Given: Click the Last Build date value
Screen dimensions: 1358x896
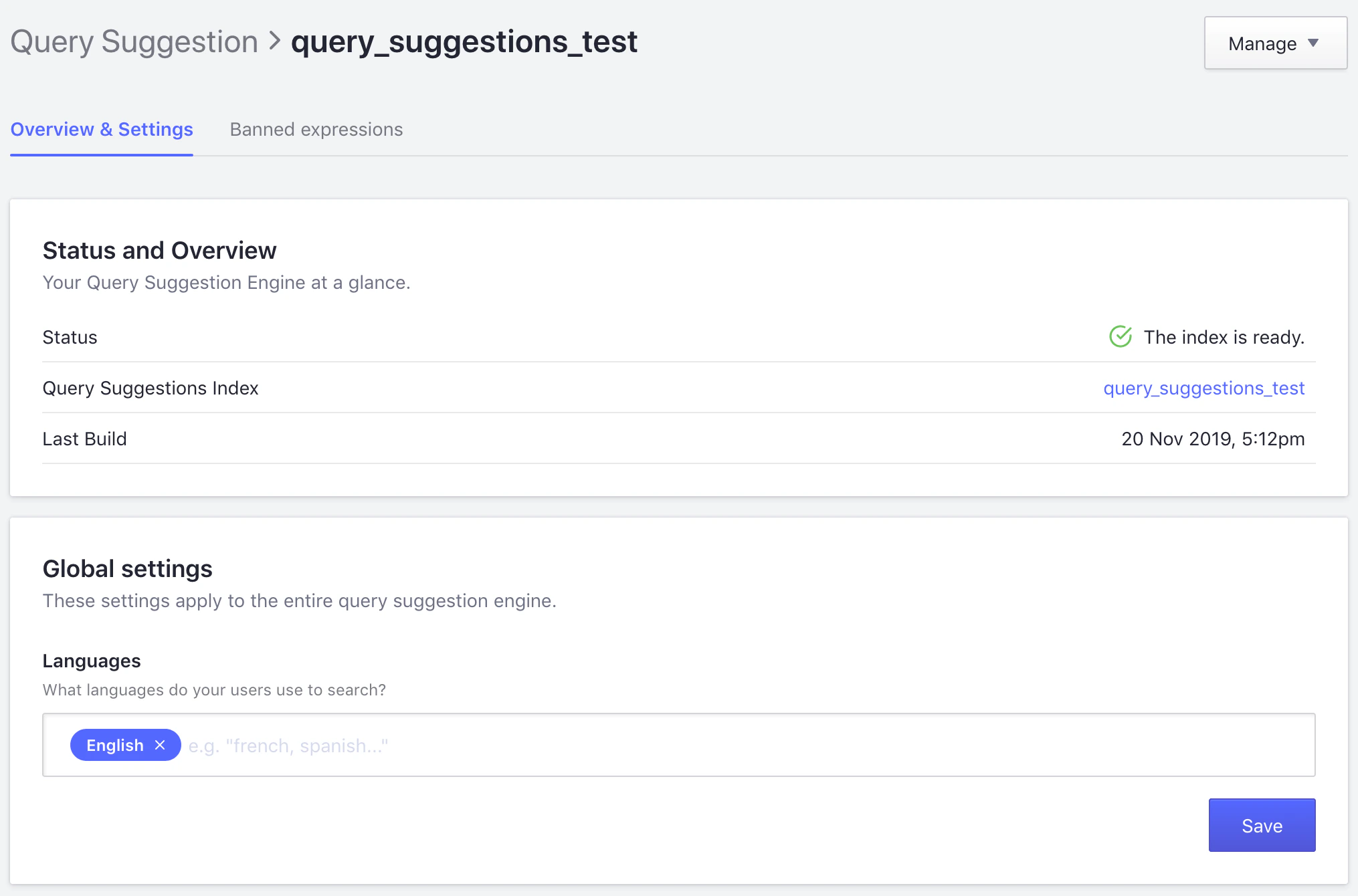Looking at the screenshot, I should tap(1212, 439).
